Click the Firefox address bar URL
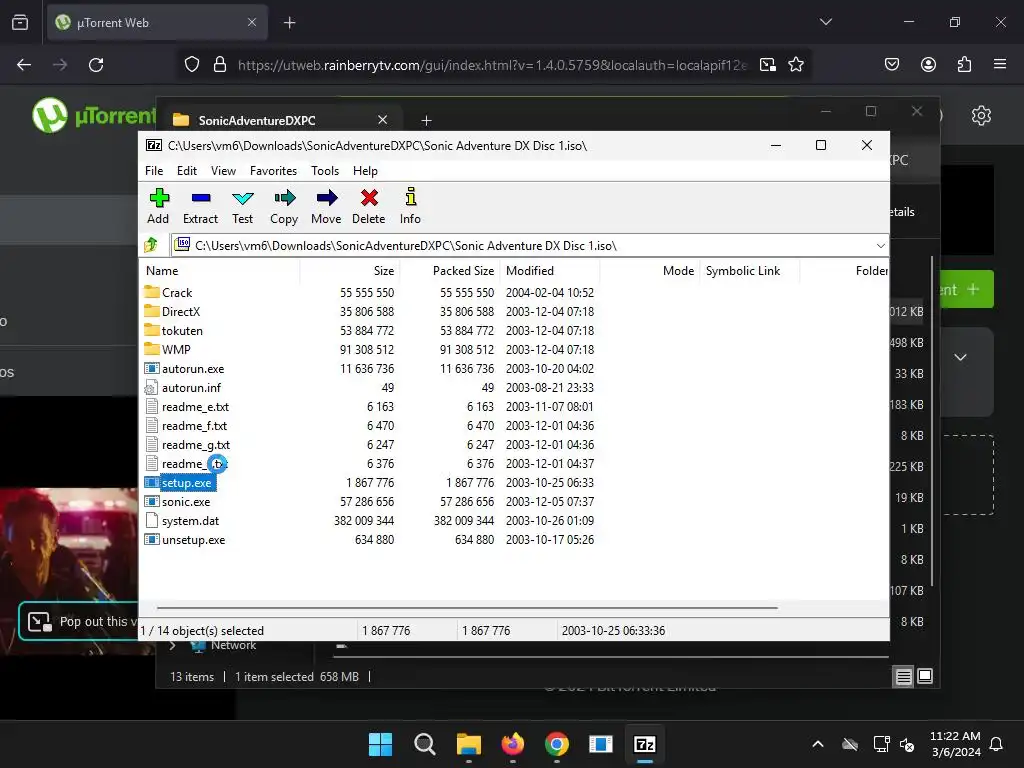Image resolution: width=1024 pixels, height=768 pixels. click(492, 65)
